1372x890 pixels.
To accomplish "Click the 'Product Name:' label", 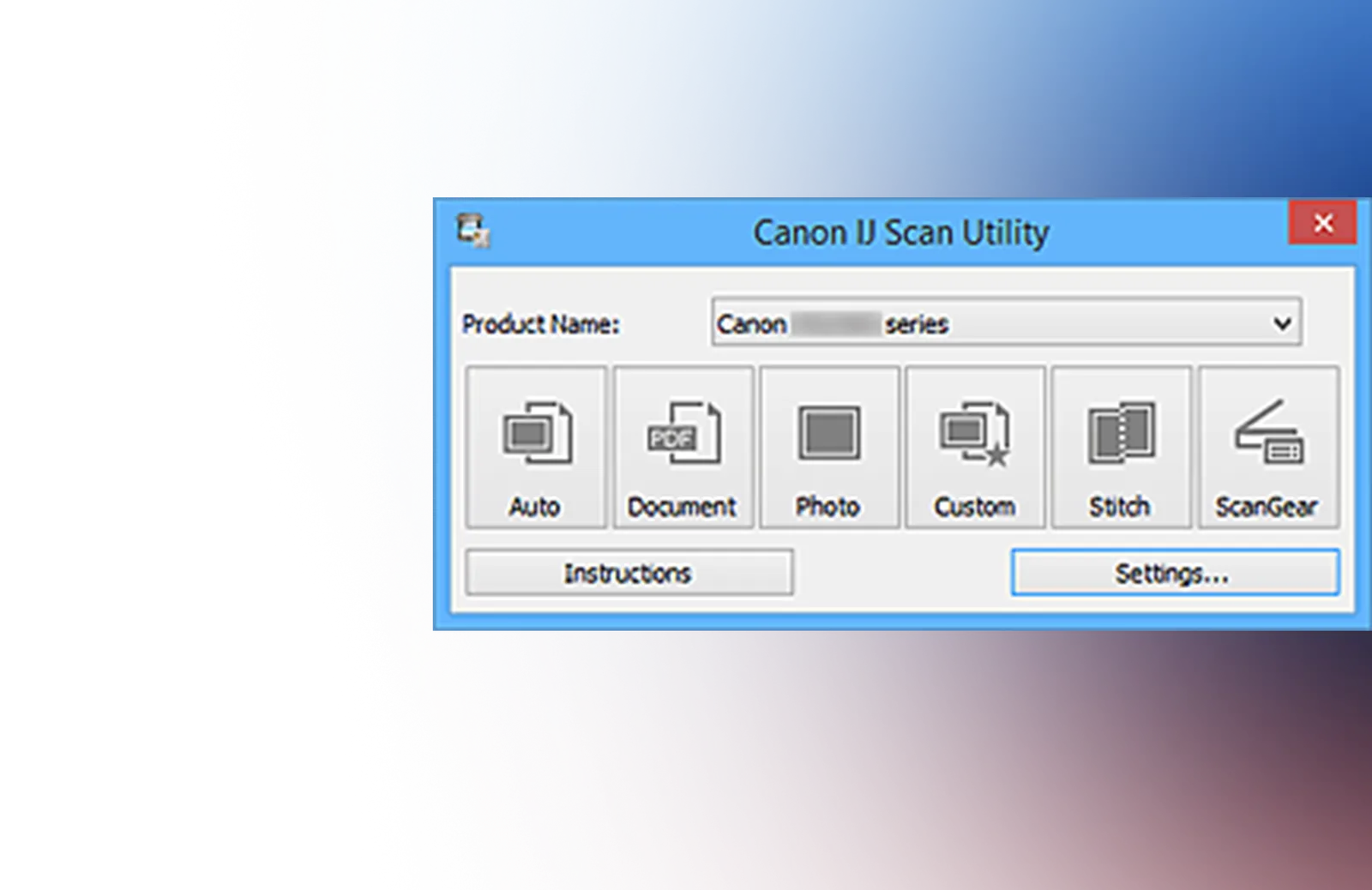I will coord(540,324).
